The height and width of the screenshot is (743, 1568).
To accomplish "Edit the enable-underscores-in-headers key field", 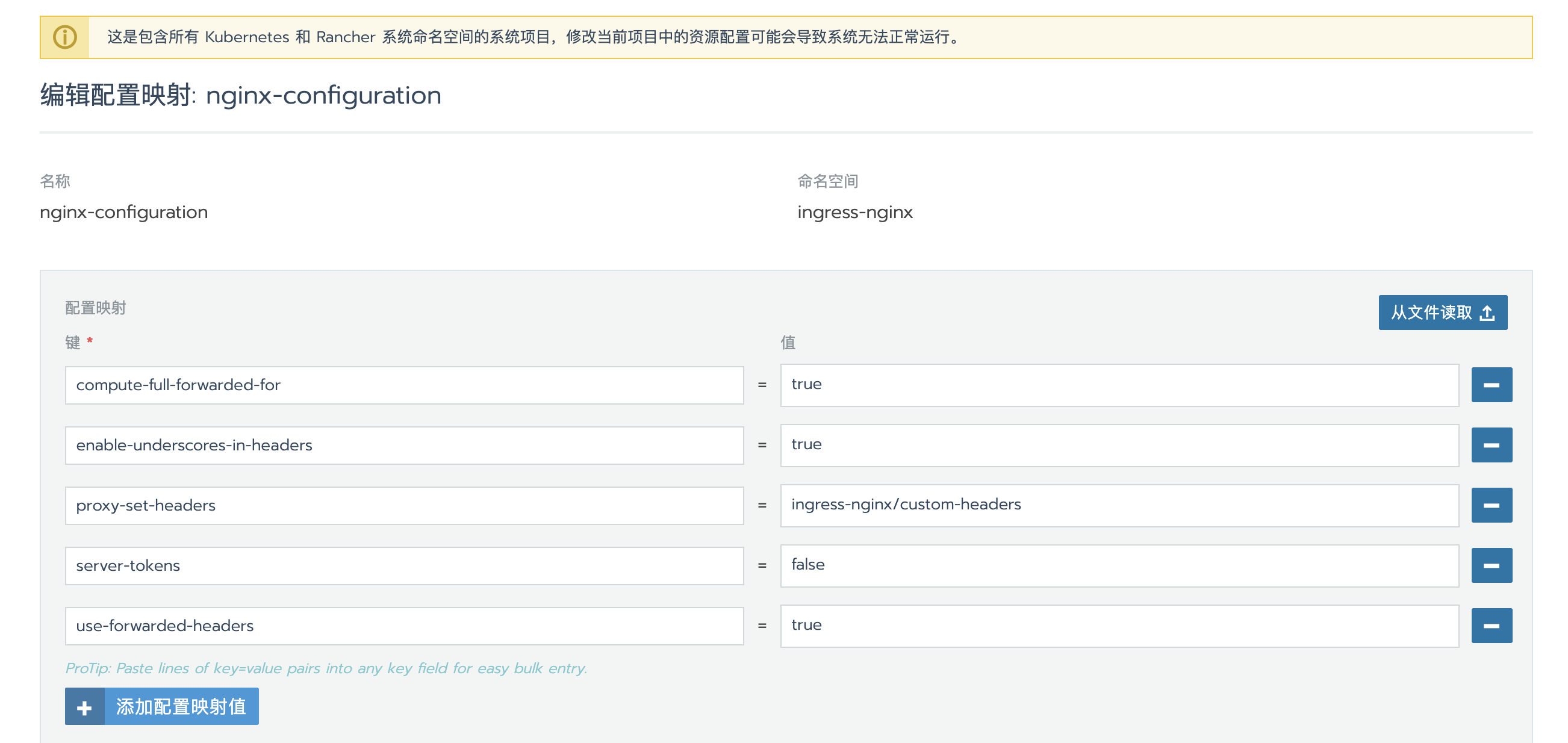I will (404, 445).
